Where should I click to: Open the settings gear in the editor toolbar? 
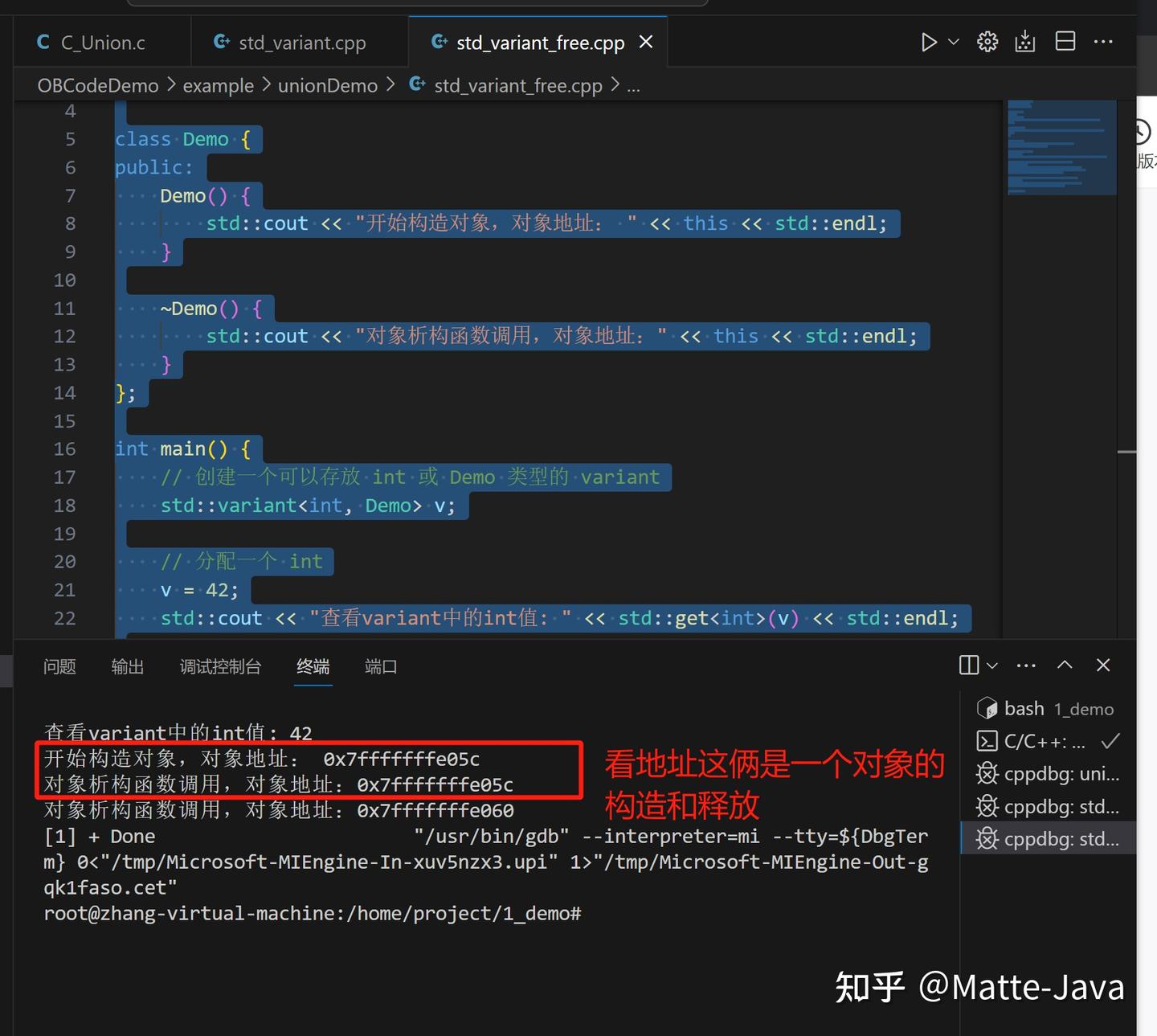pyautogui.click(x=987, y=41)
